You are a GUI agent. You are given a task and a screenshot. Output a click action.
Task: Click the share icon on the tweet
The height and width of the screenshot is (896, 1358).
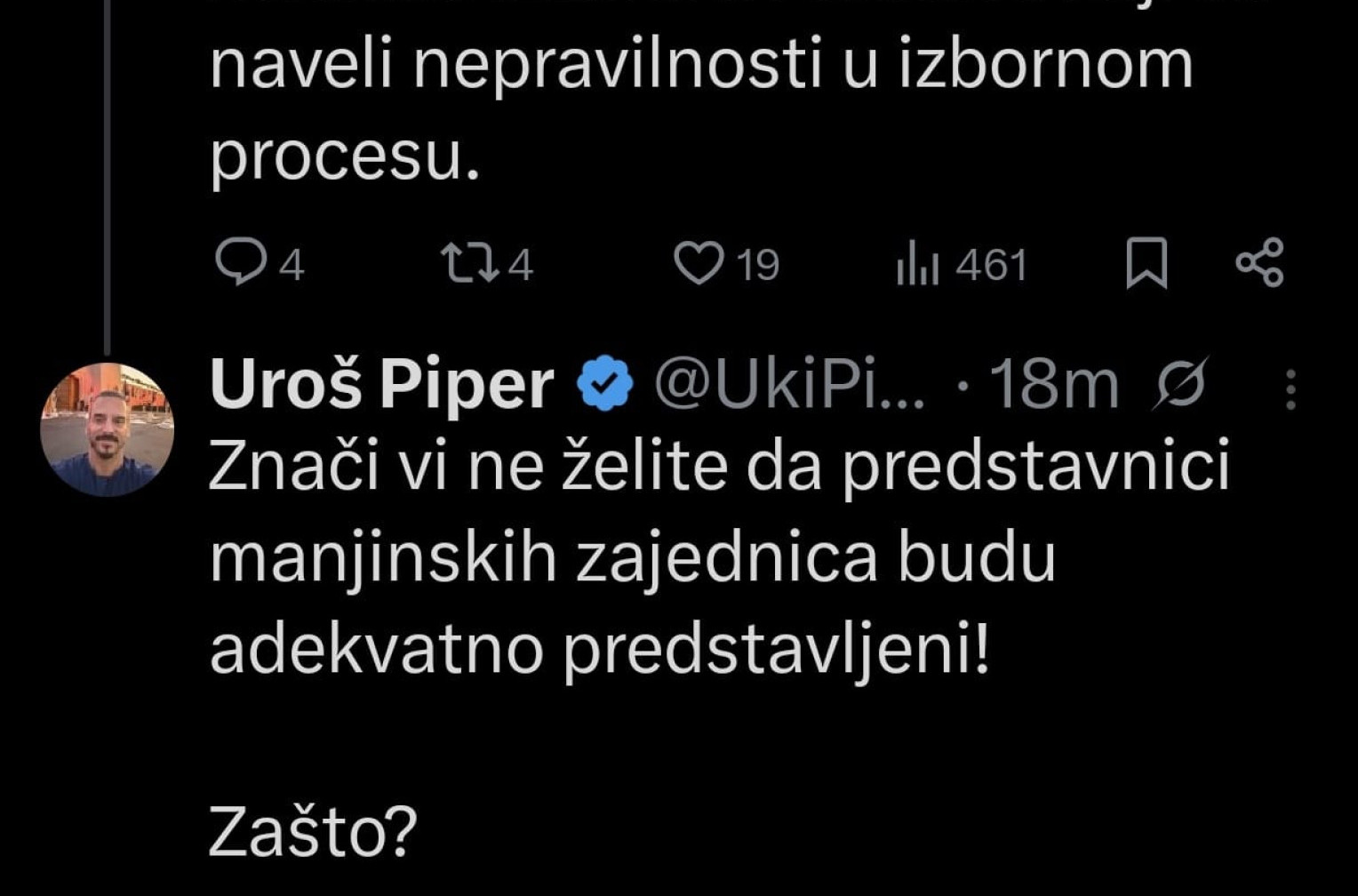1260,263
